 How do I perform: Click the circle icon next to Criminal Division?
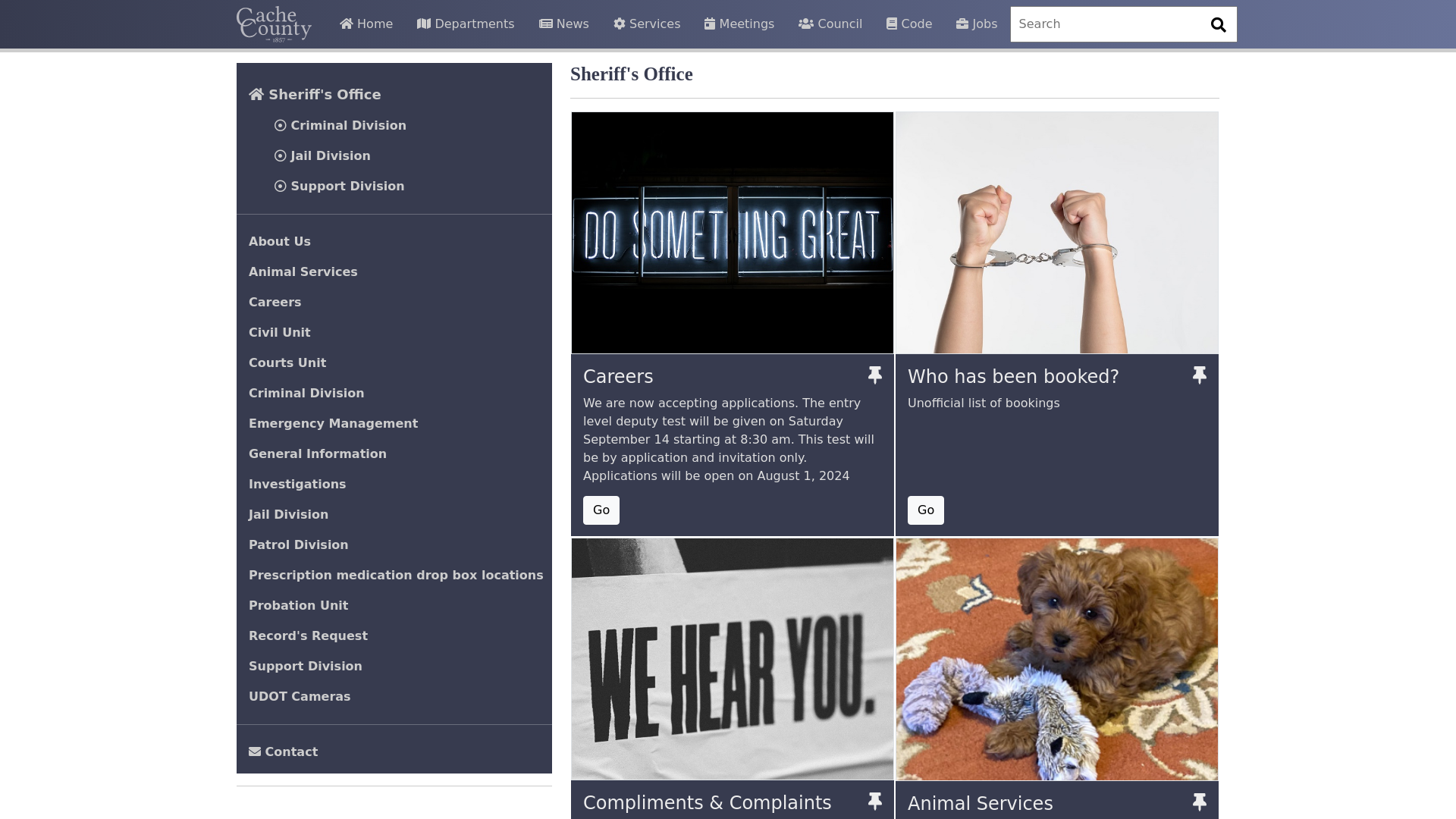point(281,126)
